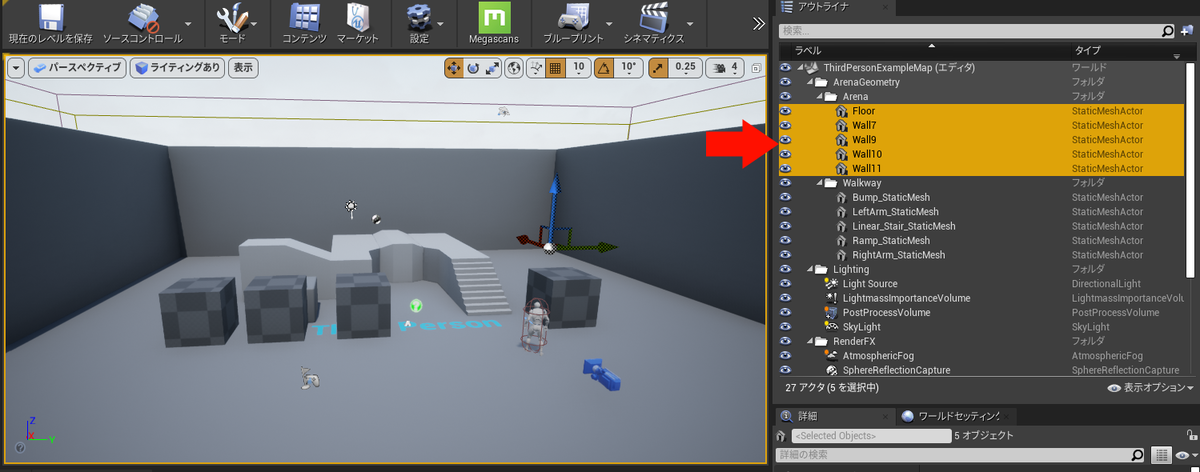This screenshot has height=472, width=1200.
Task: Adjust camera speed setting showing 4
Action: [x=725, y=68]
